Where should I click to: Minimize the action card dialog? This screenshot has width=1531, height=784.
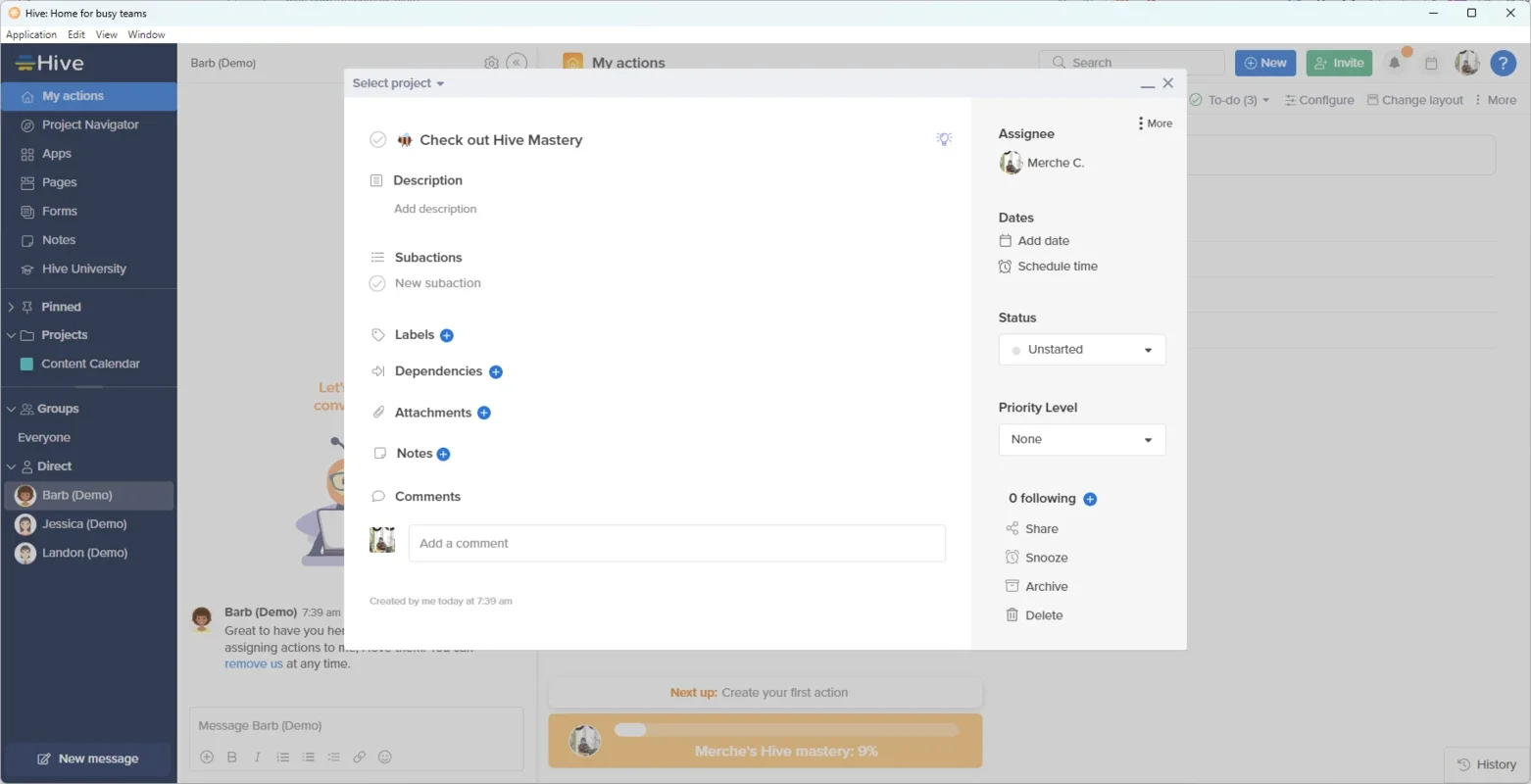pyautogui.click(x=1147, y=84)
